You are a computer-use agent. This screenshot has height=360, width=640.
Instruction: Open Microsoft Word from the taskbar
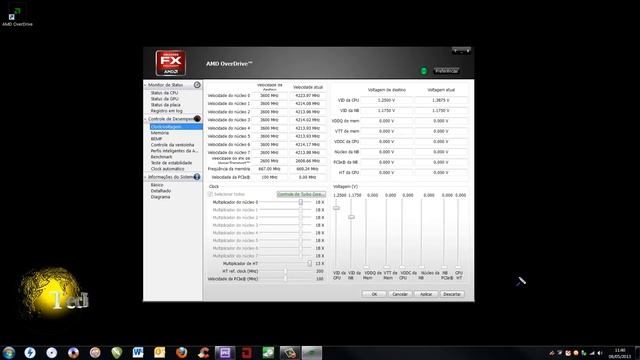click(138, 353)
